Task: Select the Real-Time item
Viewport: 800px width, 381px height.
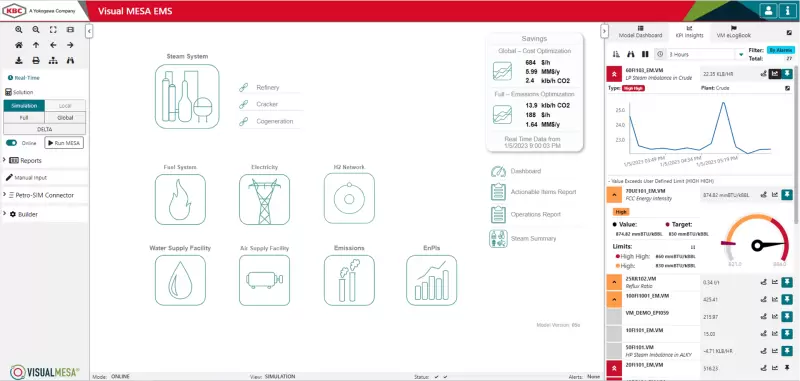Action: [x=23, y=78]
